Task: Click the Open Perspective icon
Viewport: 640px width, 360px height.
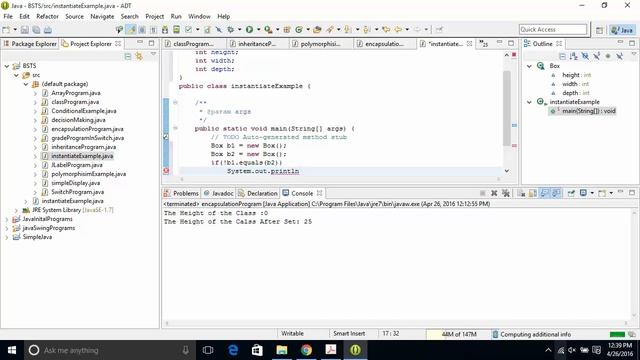Action: [599, 30]
